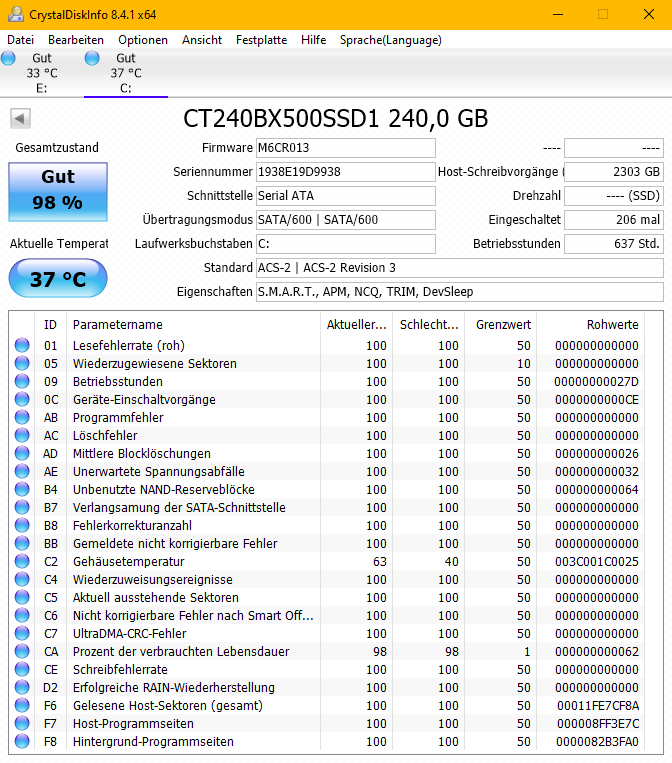Screen dimensions: 672x763
Task: Go to previous disk with left arrow
Action: click(x=20, y=118)
